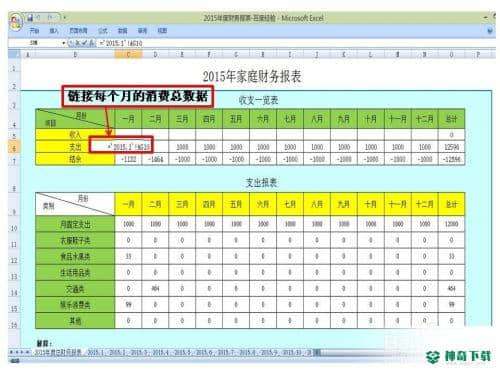500x375 pixels.
Task: Select the 一月 支出 cell being edited
Action: (x=128, y=146)
